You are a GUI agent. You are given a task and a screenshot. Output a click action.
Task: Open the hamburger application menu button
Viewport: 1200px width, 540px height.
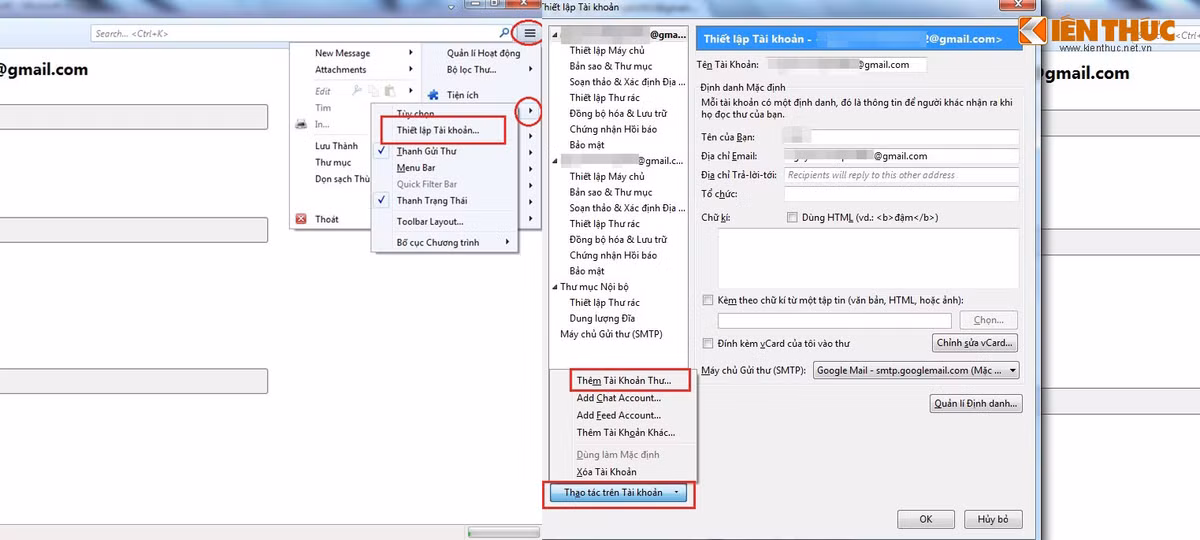click(530, 33)
